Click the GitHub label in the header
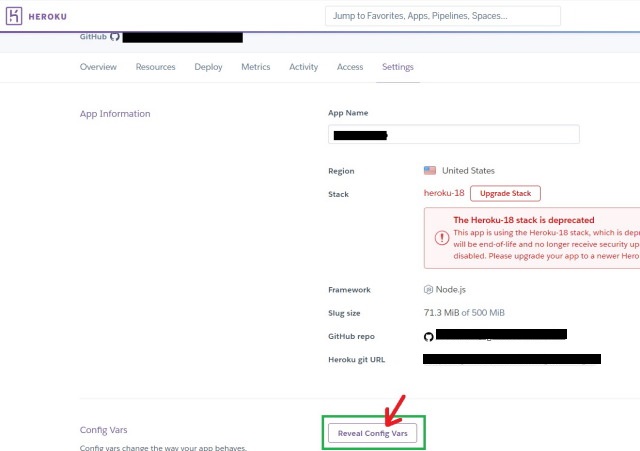The height and width of the screenshot is (451, 640). pos(93,37)
